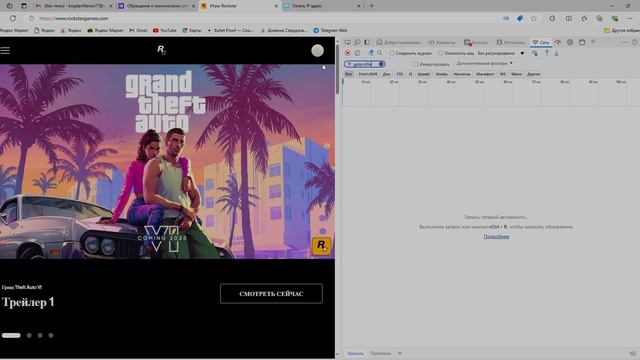Image resolution: width=640 pixels, height=360 pixels.
Task: Open the read aloud icon in address bar
Action: (x=506, y=18)
